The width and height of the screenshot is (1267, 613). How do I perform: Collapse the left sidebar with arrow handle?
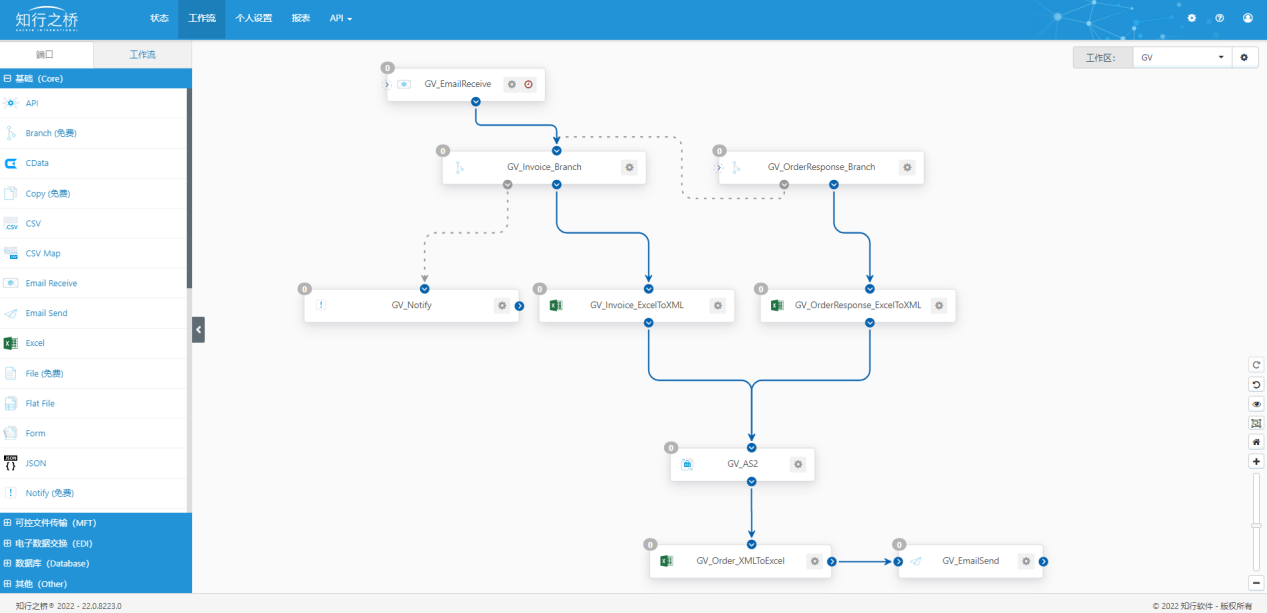pos(198,329)
